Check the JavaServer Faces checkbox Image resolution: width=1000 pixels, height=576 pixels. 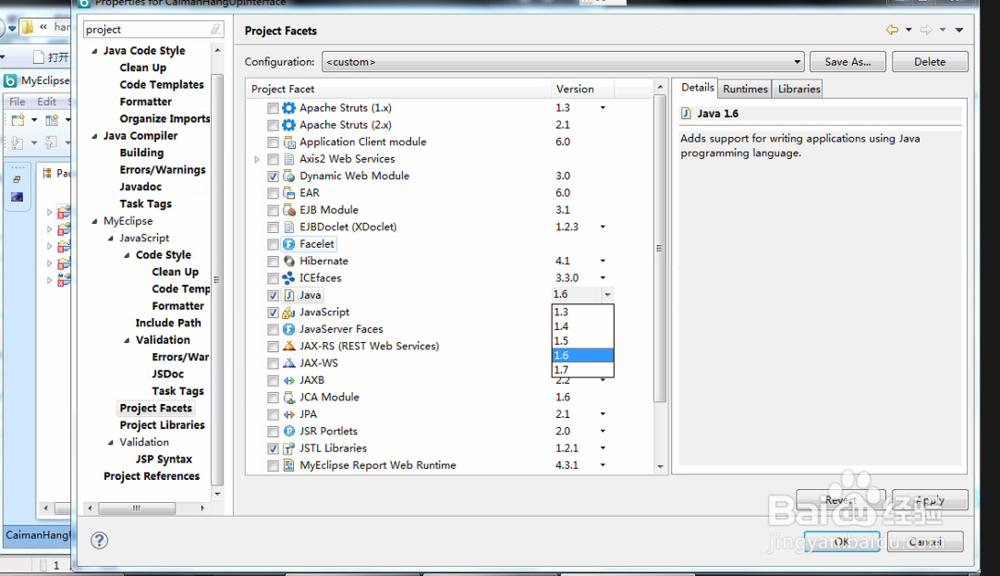273,329
